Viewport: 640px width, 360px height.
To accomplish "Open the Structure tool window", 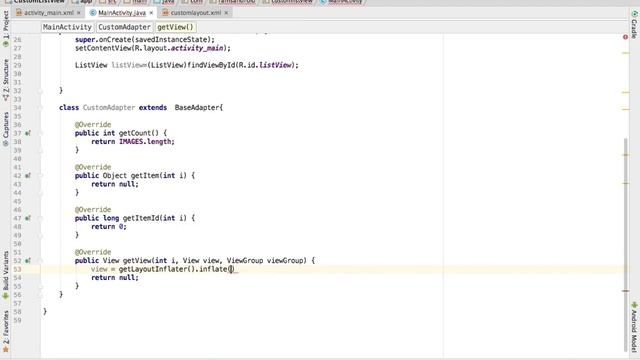I will coord(6,80).
